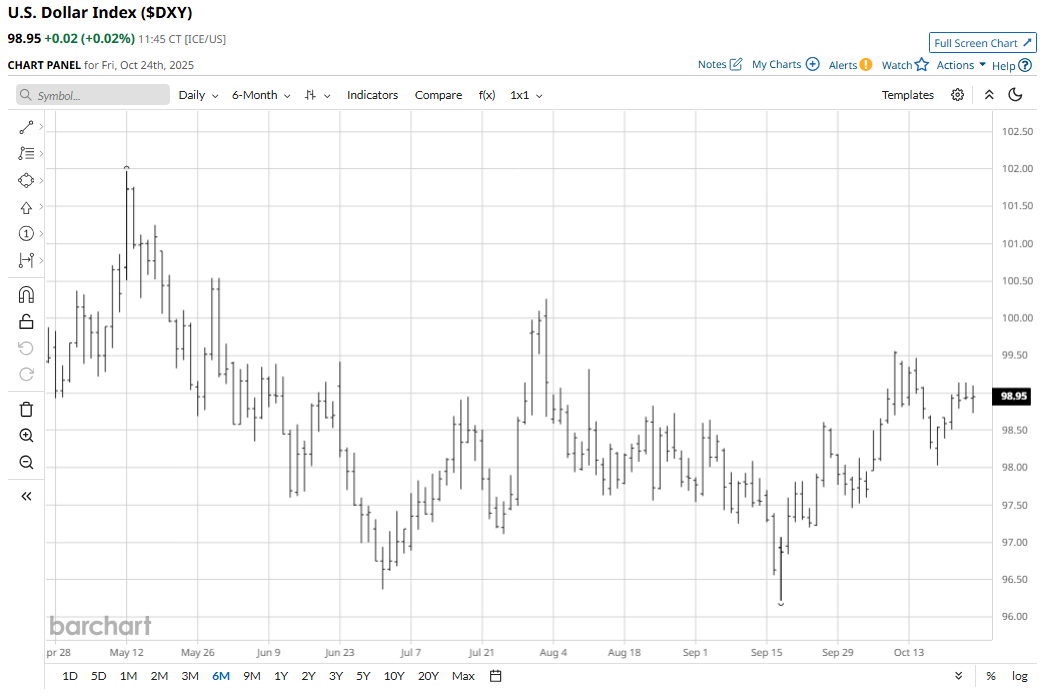Select the 1Y time range
Screen dimensions: 1052x697
280,676
